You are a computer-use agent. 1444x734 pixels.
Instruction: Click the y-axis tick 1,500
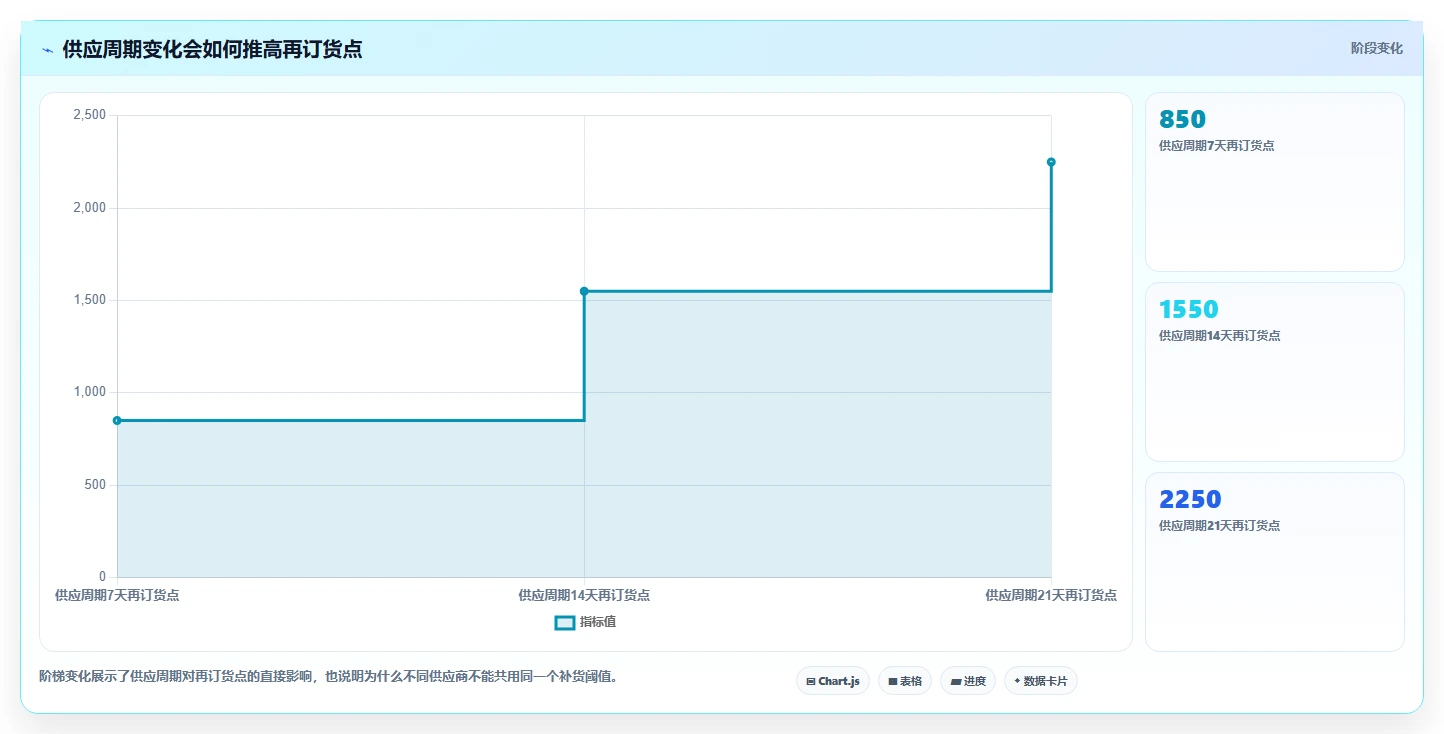(90, 300)
